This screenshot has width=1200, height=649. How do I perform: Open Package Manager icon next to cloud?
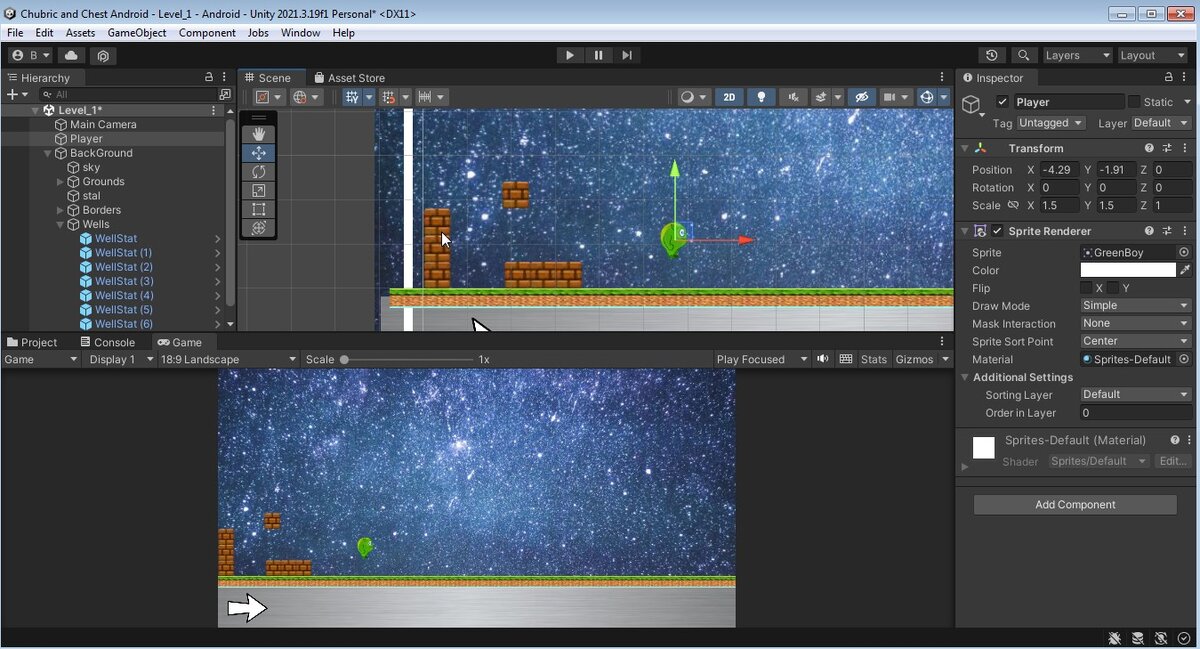(x=103, y=56)
